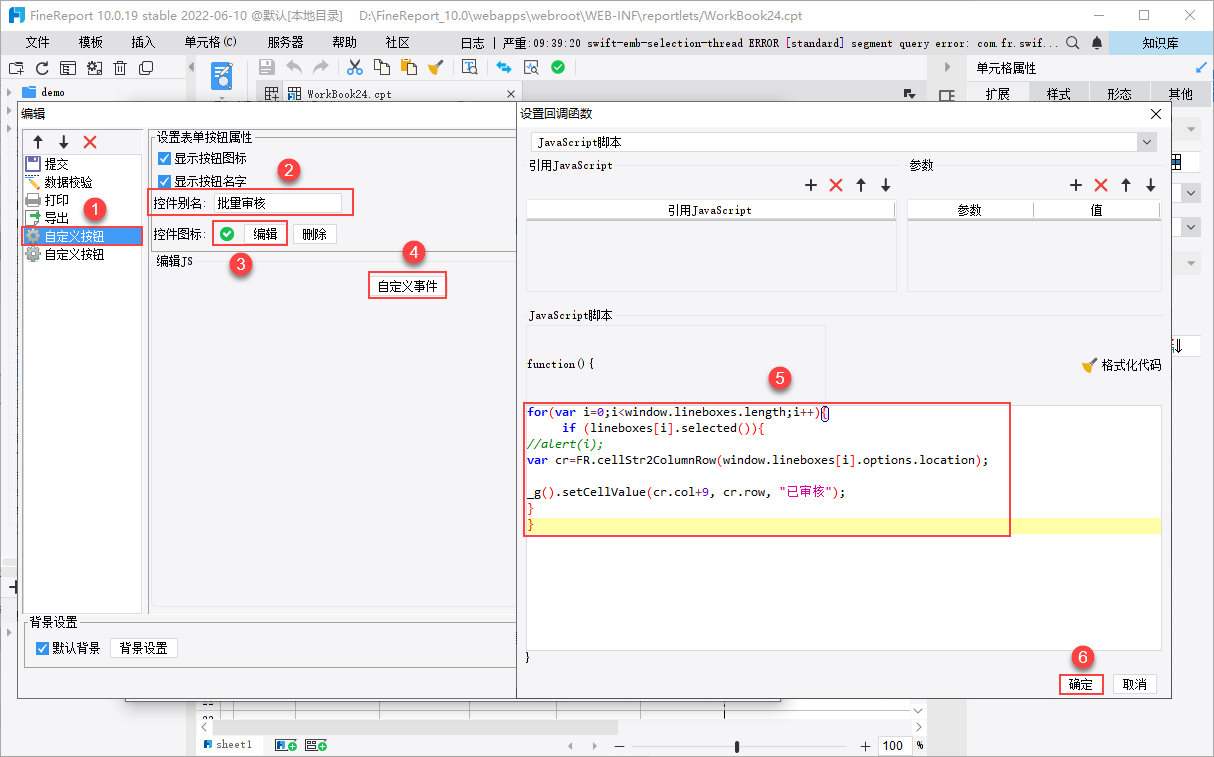Add a new referenced JavaScript with the plus icon
The height and width of the screenshot is (757, 1214).
point(811,185)
